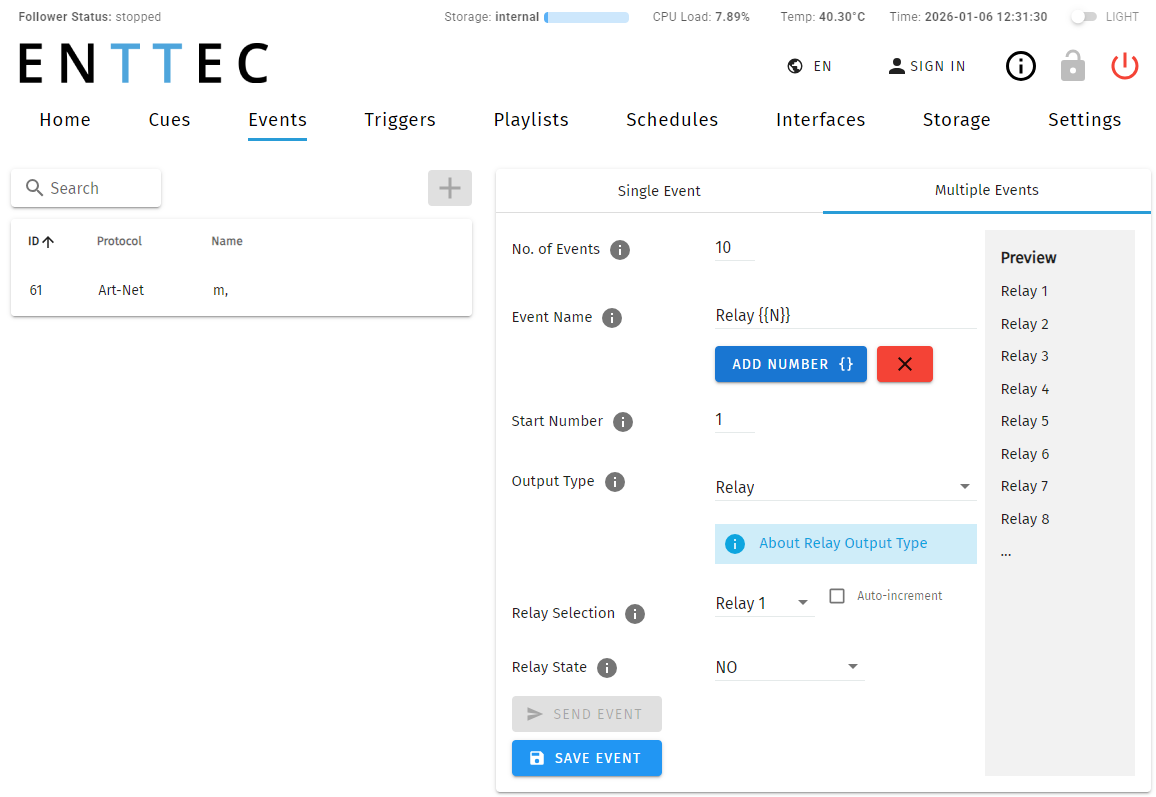Select the Multiple Events tab
The width and height of the screenshot is (1156, 797).
click(x=986, y=191)
